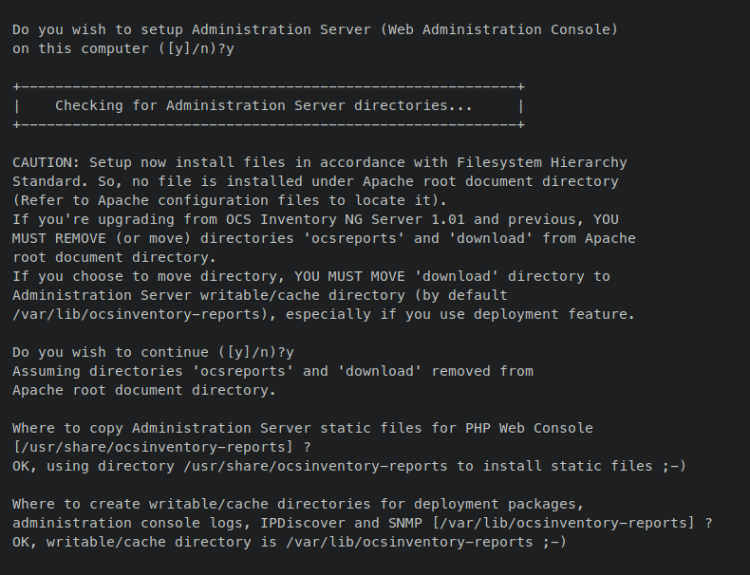Click the line 'administration console logs, IPDiscover and SNMP'
This screenshot has width=750, height=575.
362,523
